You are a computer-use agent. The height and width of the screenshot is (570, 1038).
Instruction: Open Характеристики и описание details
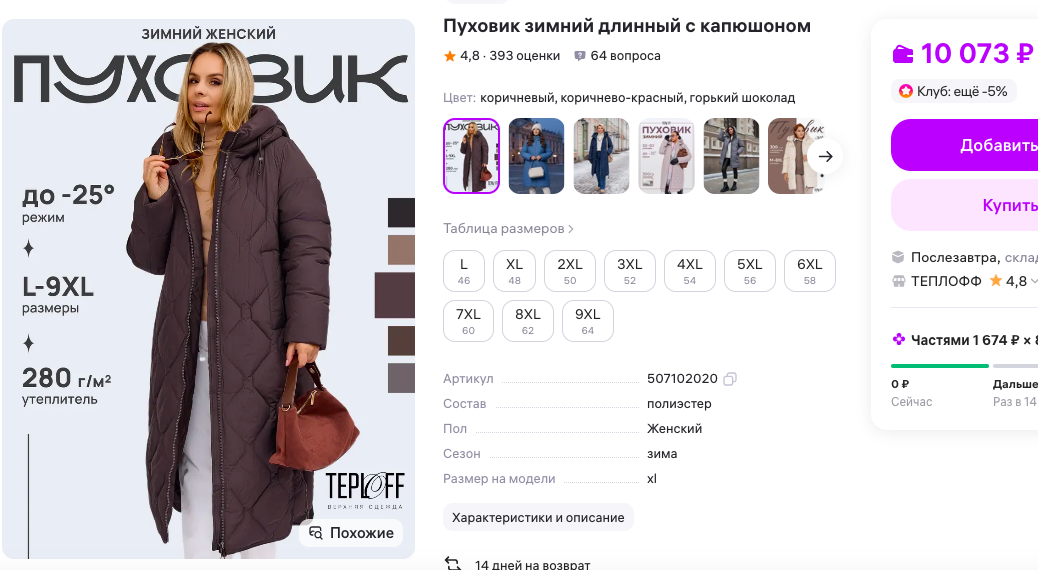point(538,518)
